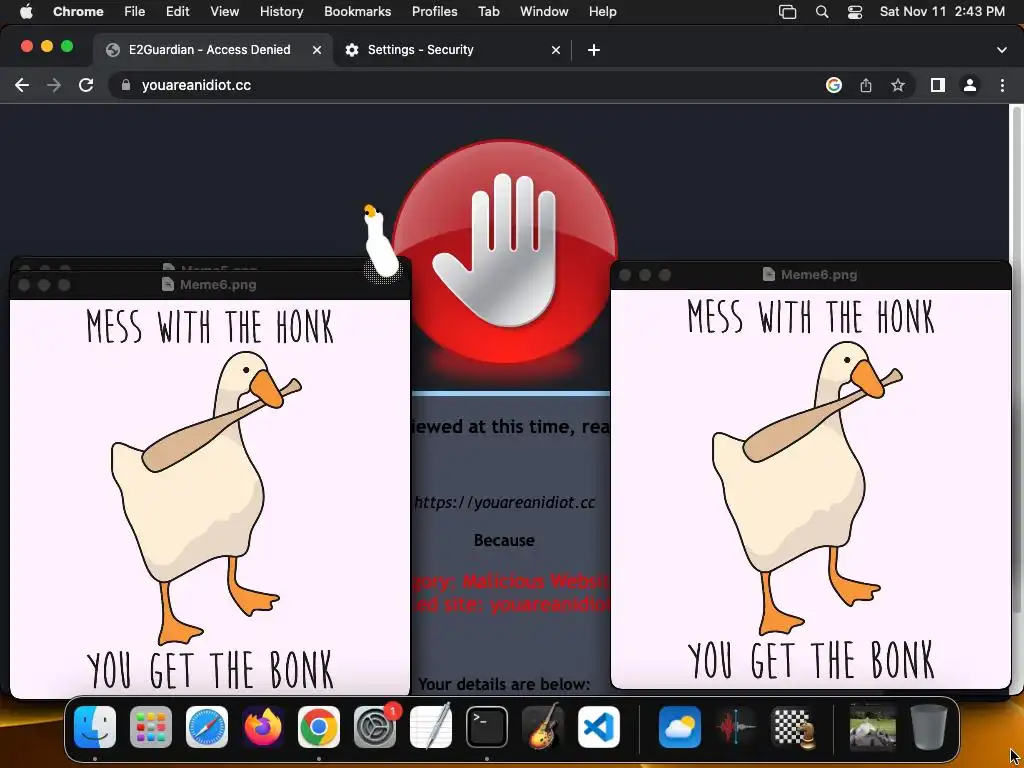Open the View menu
The image size is (1024, 768).
tap(225, 12)
